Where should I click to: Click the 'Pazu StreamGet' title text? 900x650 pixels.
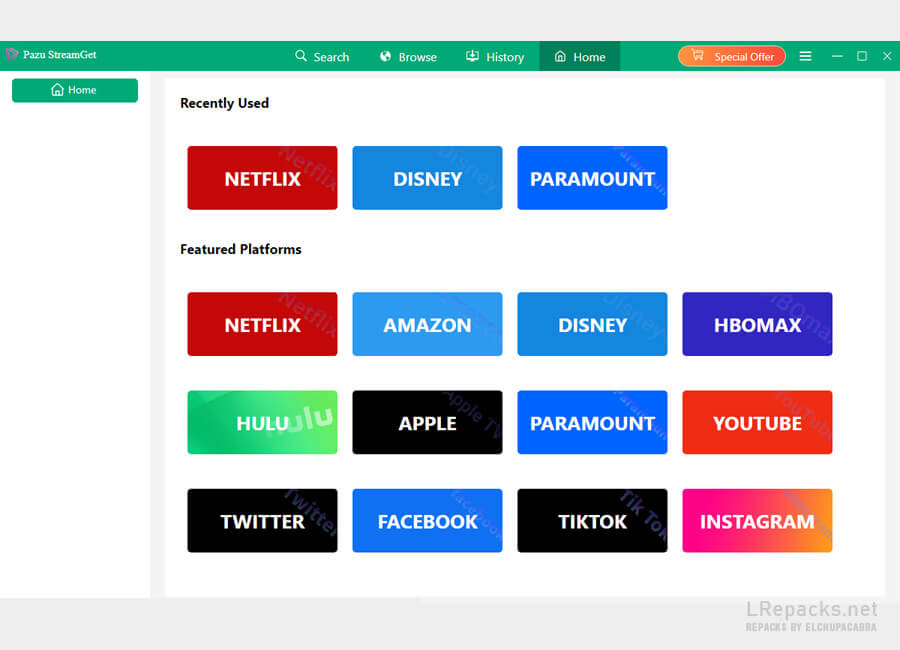point(60,55)
